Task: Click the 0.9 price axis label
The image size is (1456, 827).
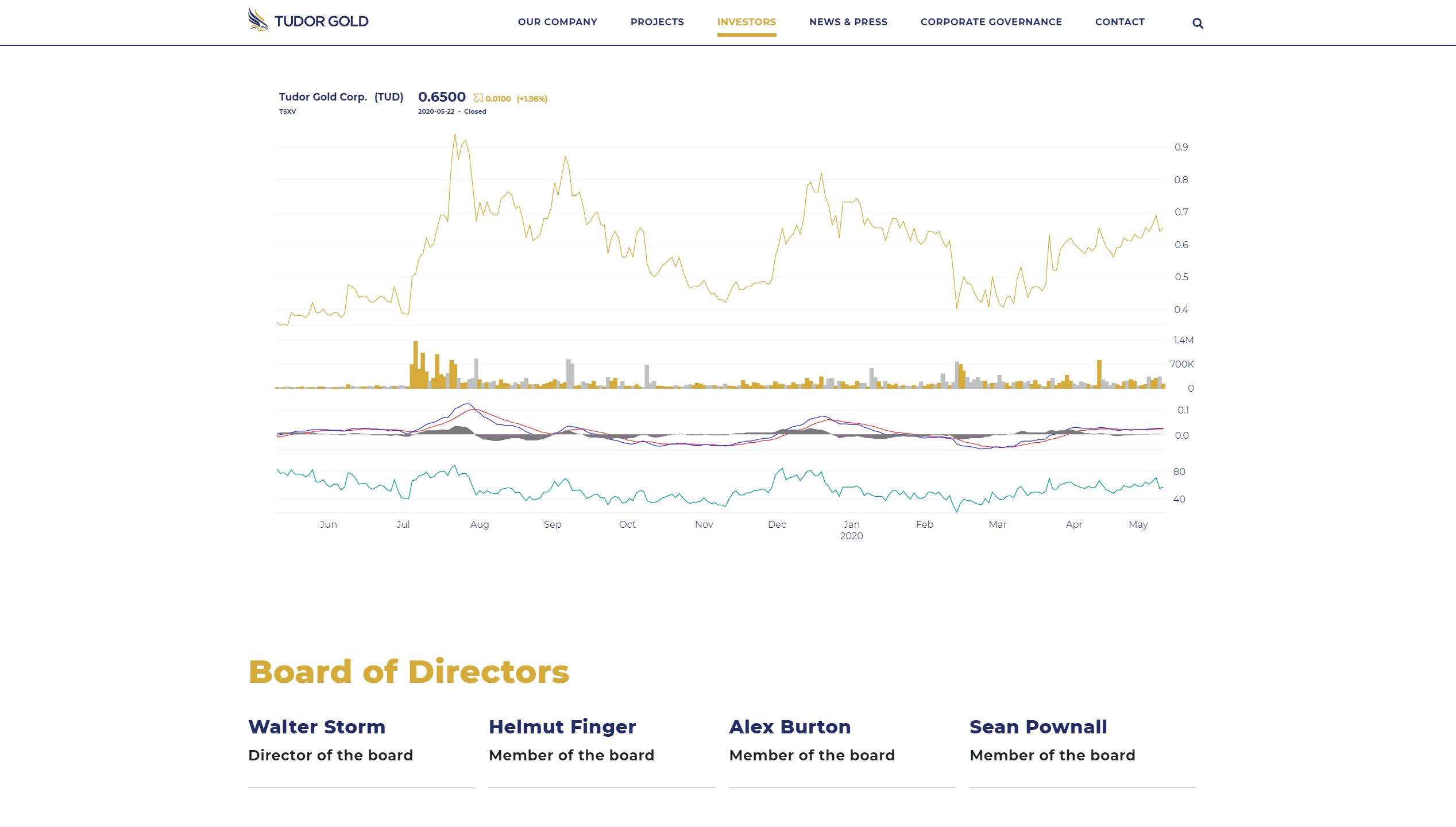Action: point(1181,148)
